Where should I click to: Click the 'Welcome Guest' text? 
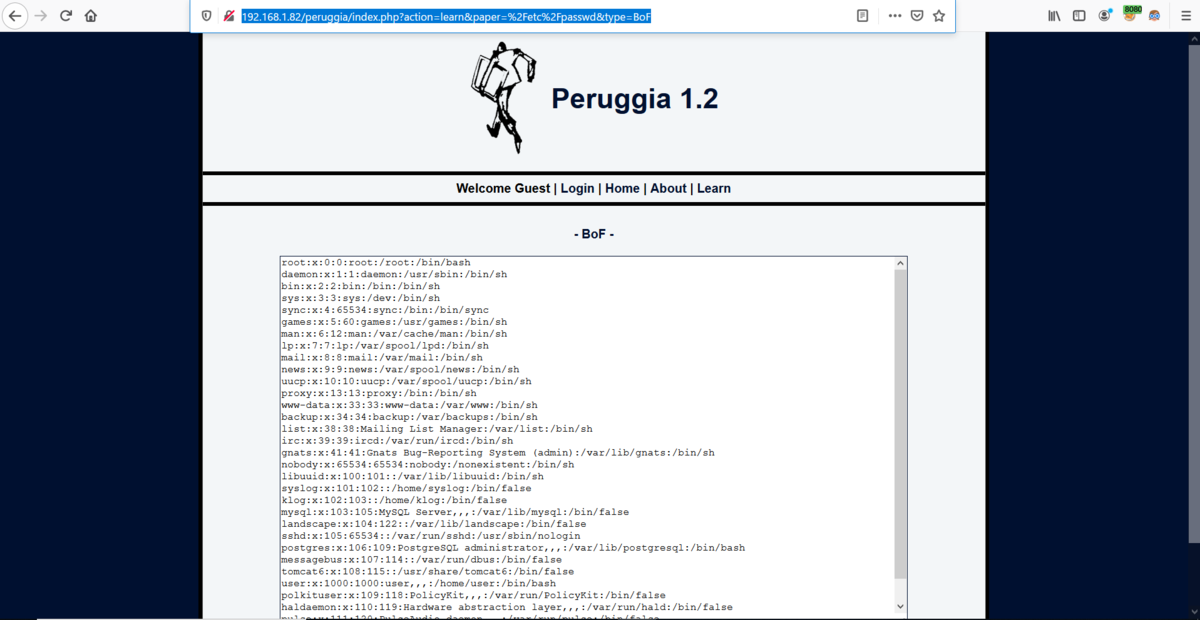[503, 188]
